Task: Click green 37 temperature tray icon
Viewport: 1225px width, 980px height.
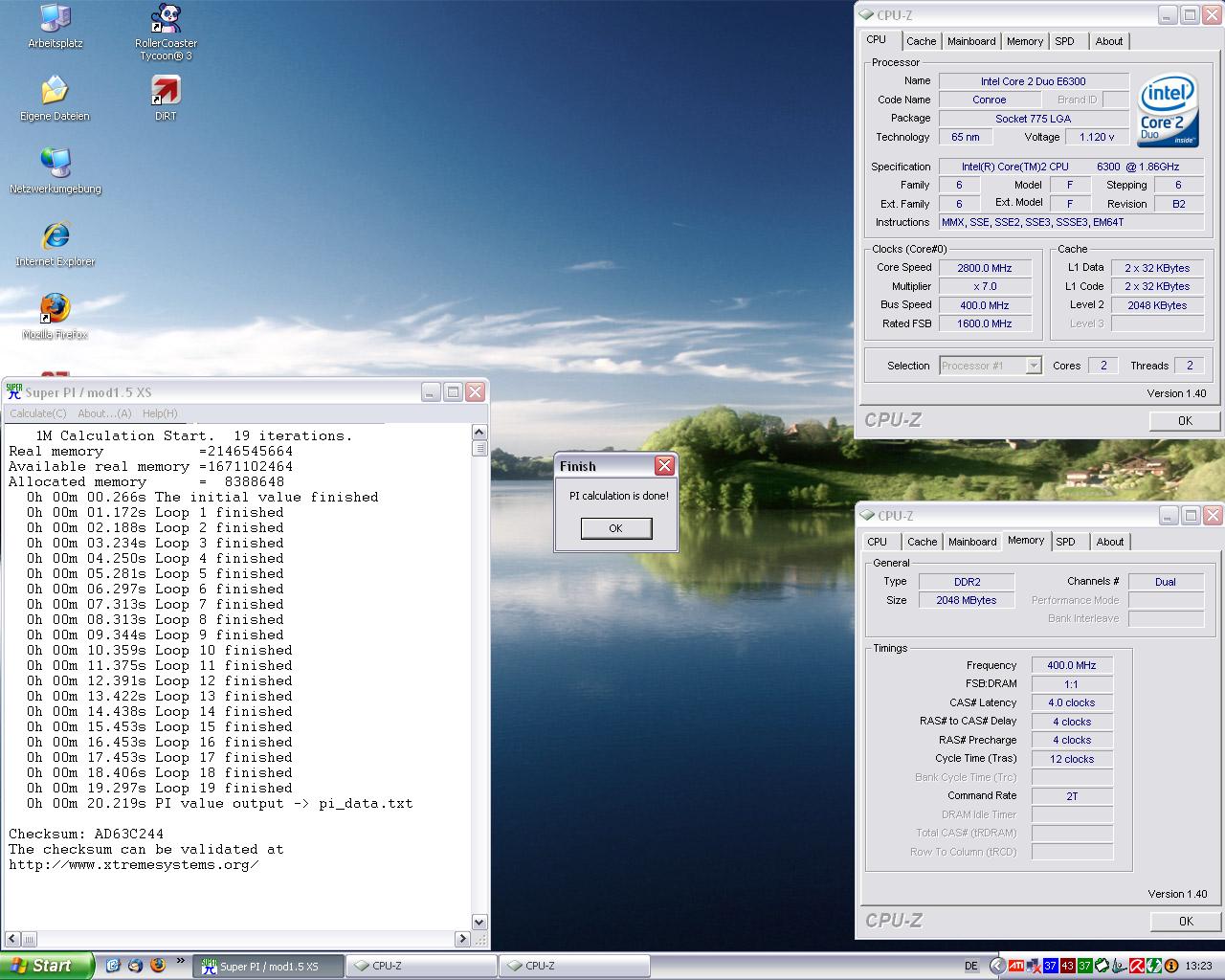Action: point(1085,967)
